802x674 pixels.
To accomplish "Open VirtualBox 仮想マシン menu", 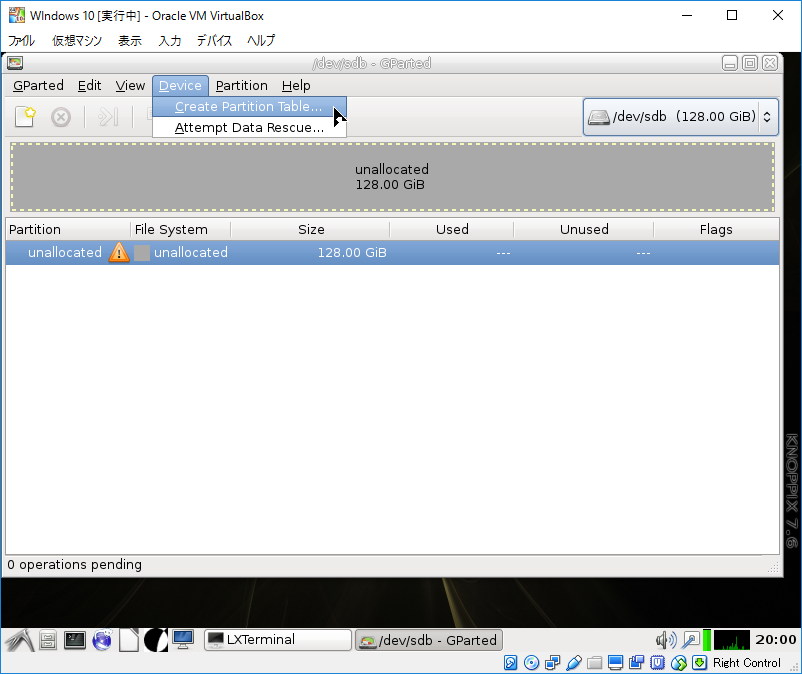I will coord(77,40).
